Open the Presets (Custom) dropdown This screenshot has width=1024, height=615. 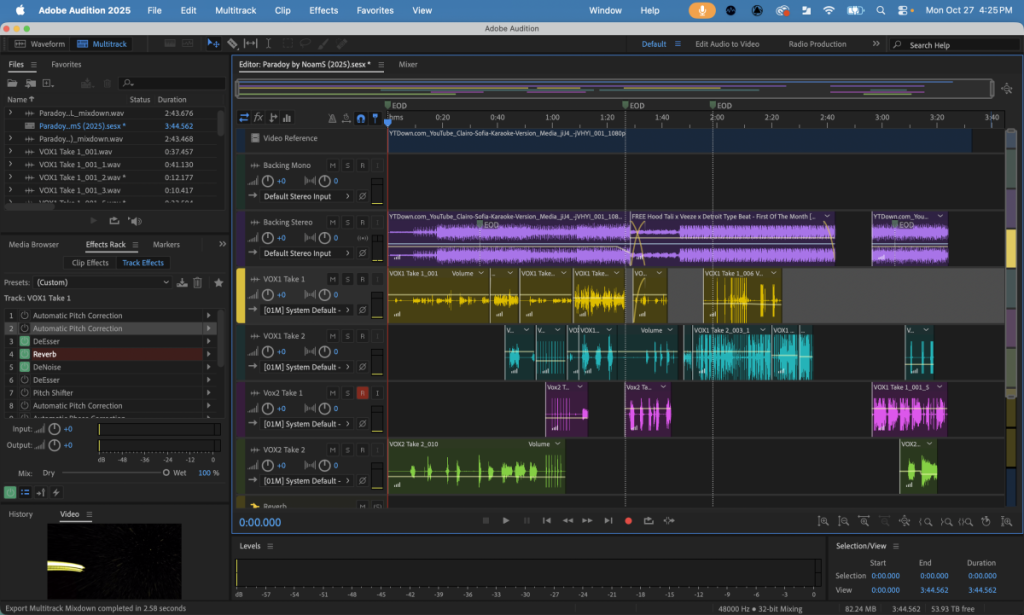(103, 283)
